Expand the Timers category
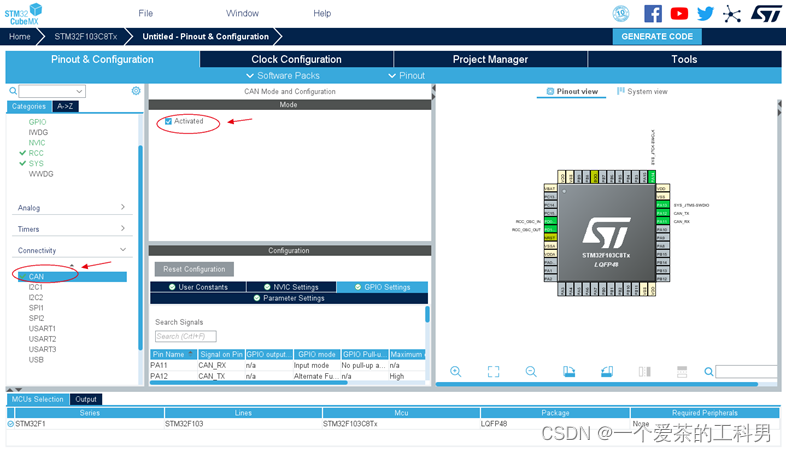Viewport: 786px width, 452px height. click(x=72, y=229)
